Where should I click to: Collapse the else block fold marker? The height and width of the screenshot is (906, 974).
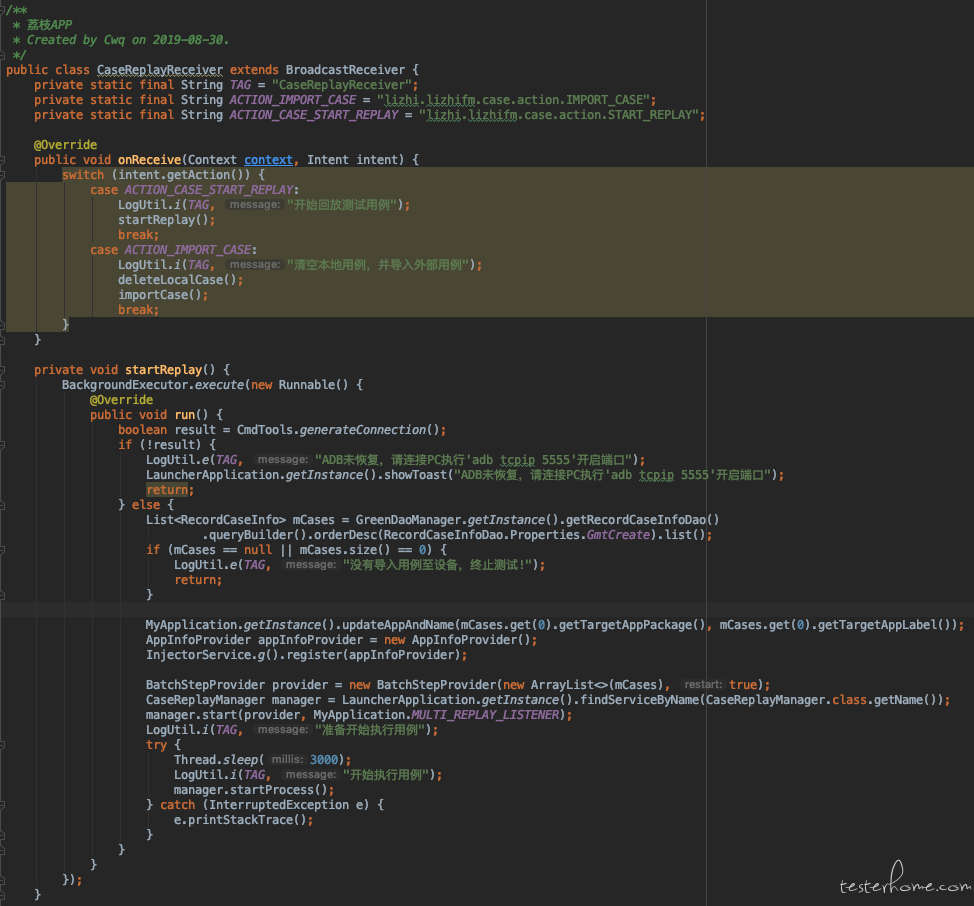coord(2,505)
